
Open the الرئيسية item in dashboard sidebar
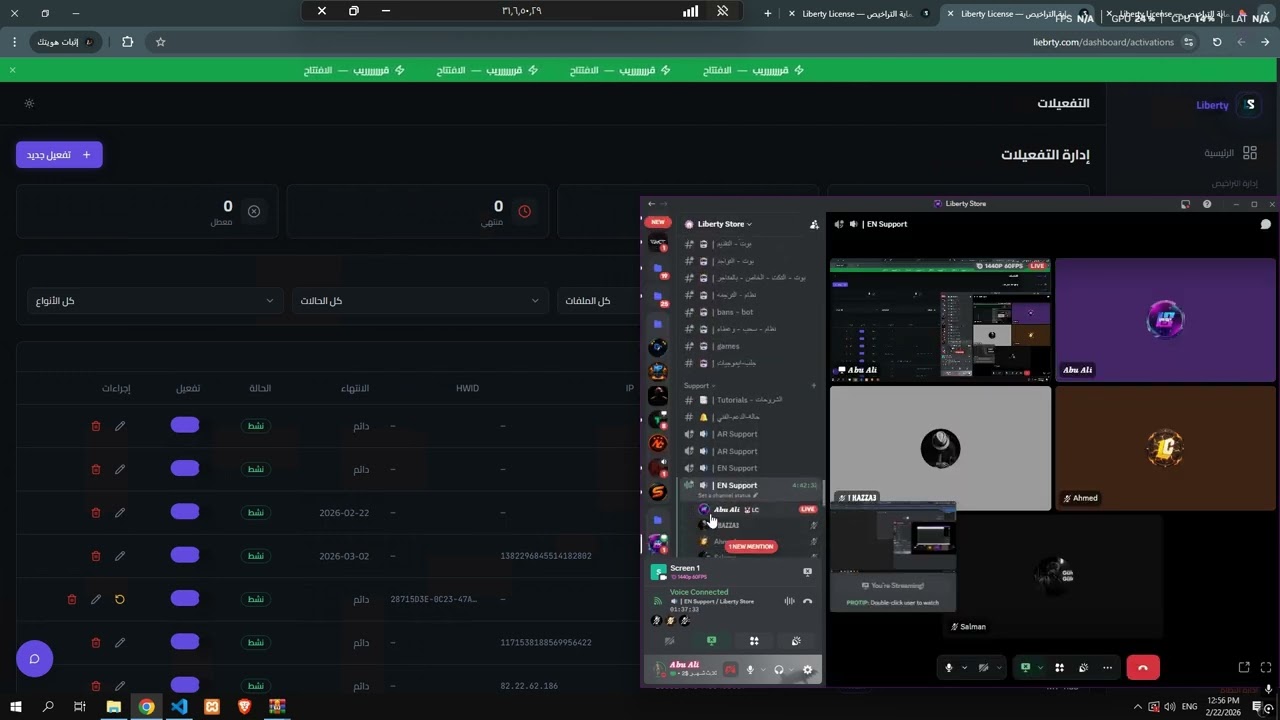click(x=1230, y=153)
